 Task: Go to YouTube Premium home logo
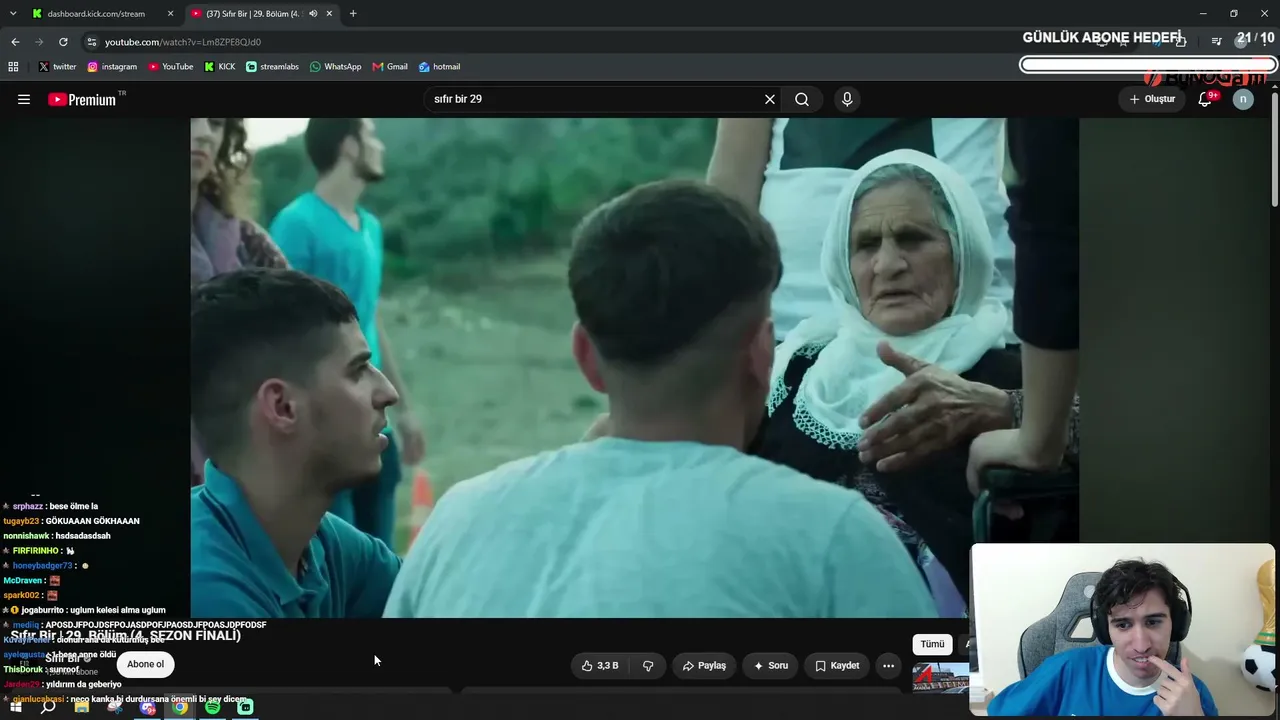click(82, 99)
